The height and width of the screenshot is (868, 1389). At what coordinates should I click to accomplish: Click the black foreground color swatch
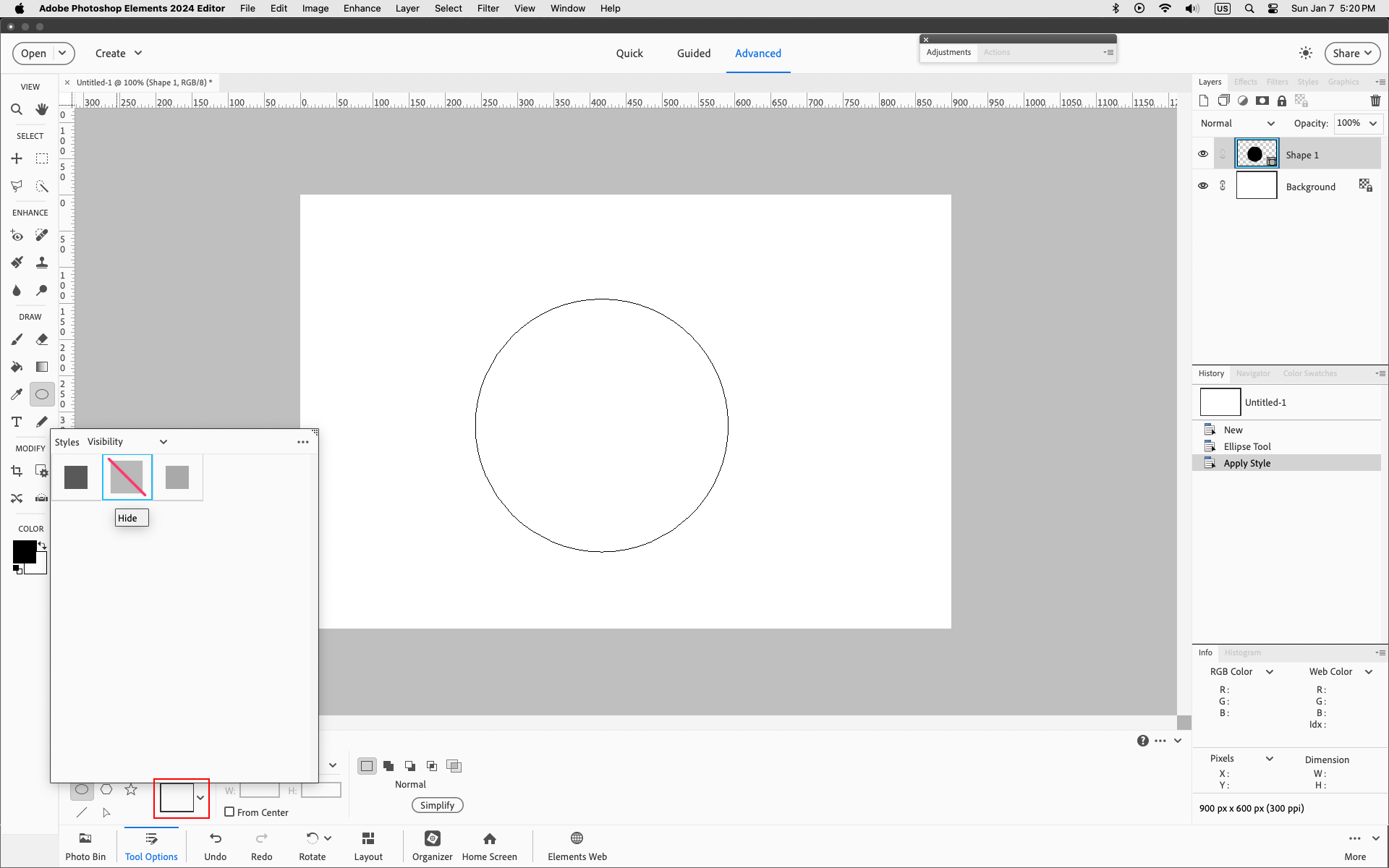23,551
